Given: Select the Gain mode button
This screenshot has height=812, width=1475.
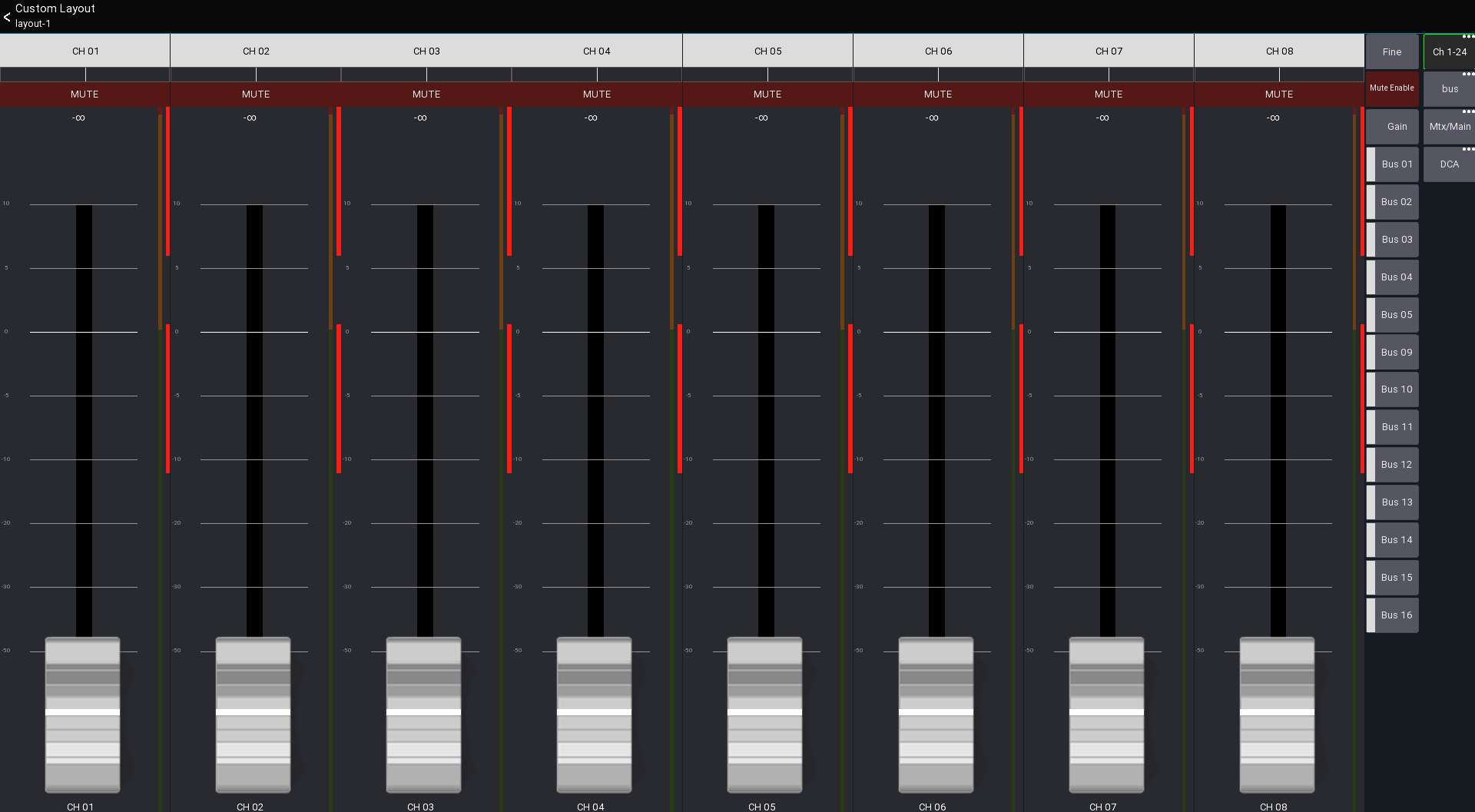Looking at the screenshot, I should [x=1391, y=126].
